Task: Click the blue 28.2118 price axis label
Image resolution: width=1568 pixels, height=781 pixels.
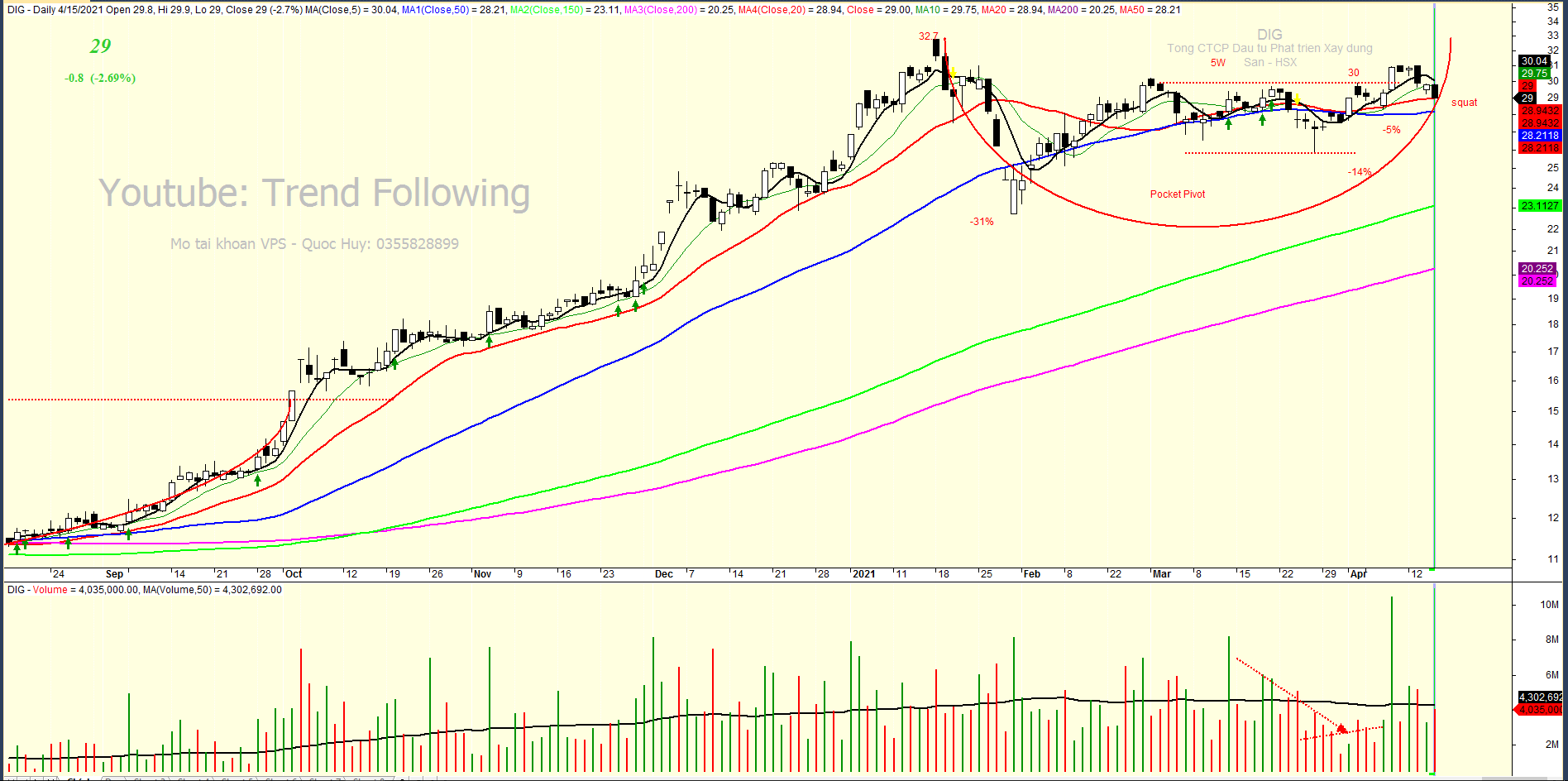Action: point(1539,135)
